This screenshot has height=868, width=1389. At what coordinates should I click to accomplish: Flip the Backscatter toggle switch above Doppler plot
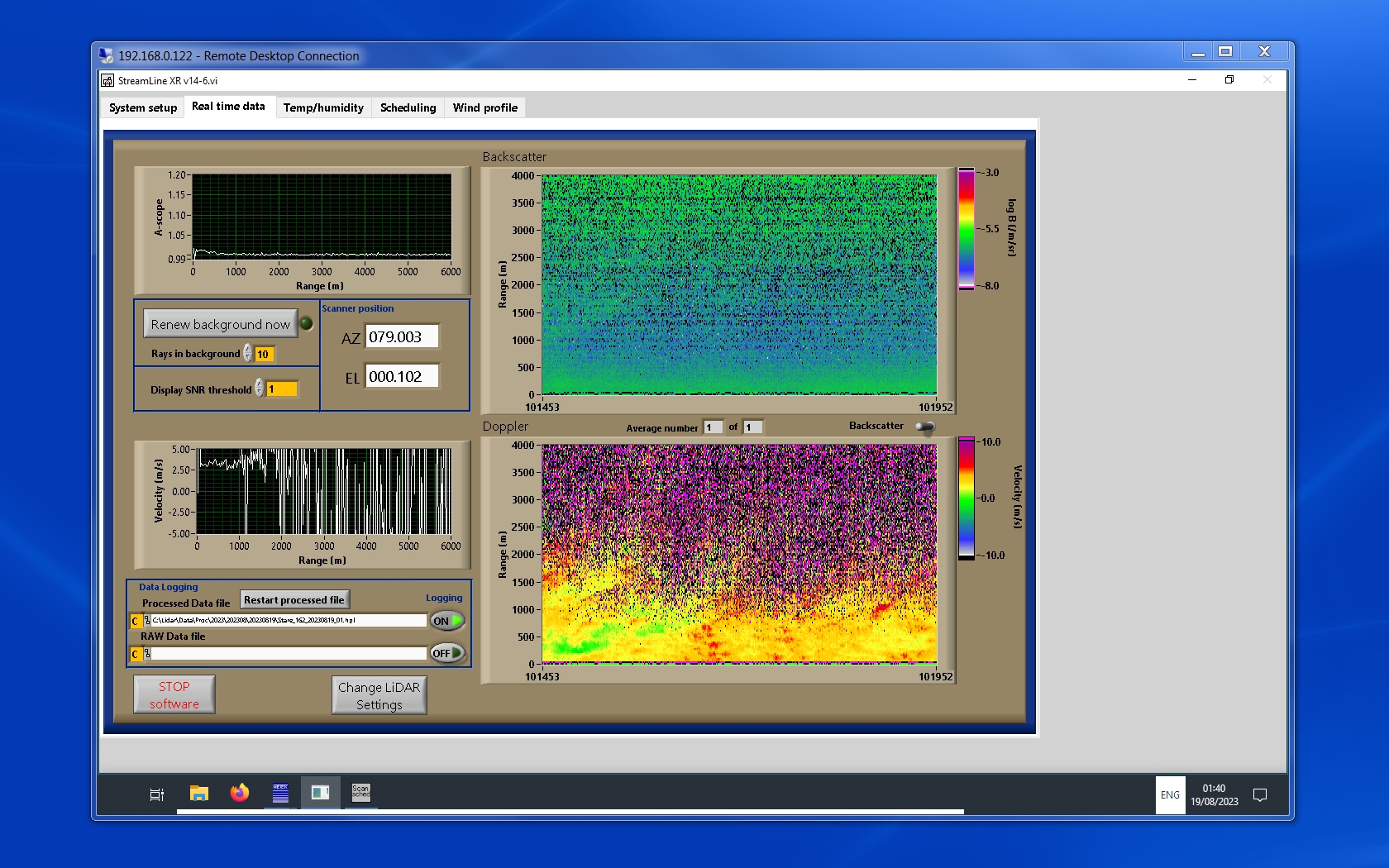point(925,427)
